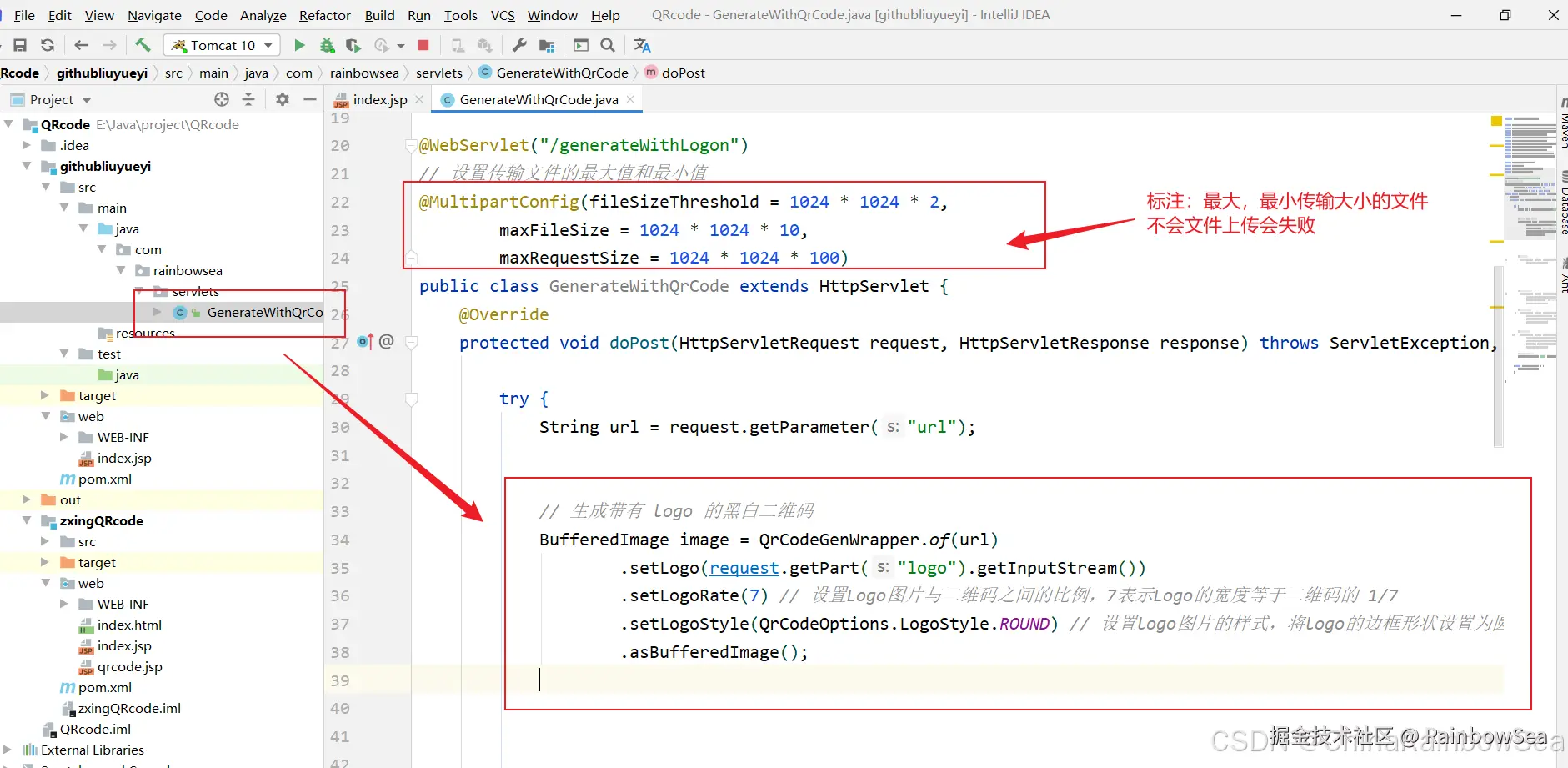Select pom.xml under githubliuyueyi module
Image resolution: width=1568 pixels, height=768 pixels.
(x=105, y=479)
